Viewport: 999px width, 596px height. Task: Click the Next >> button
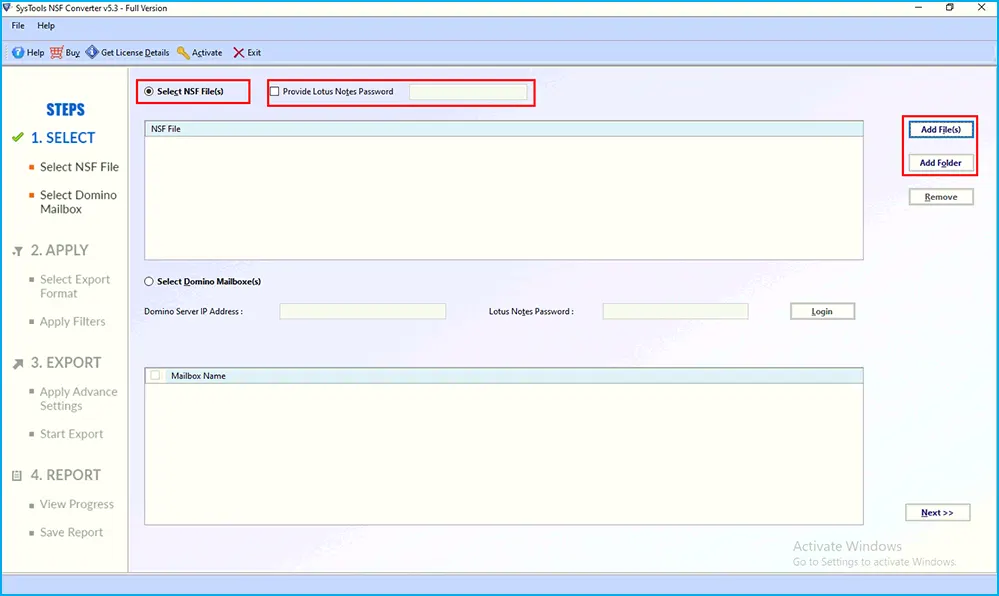click(x=937, y=512)
